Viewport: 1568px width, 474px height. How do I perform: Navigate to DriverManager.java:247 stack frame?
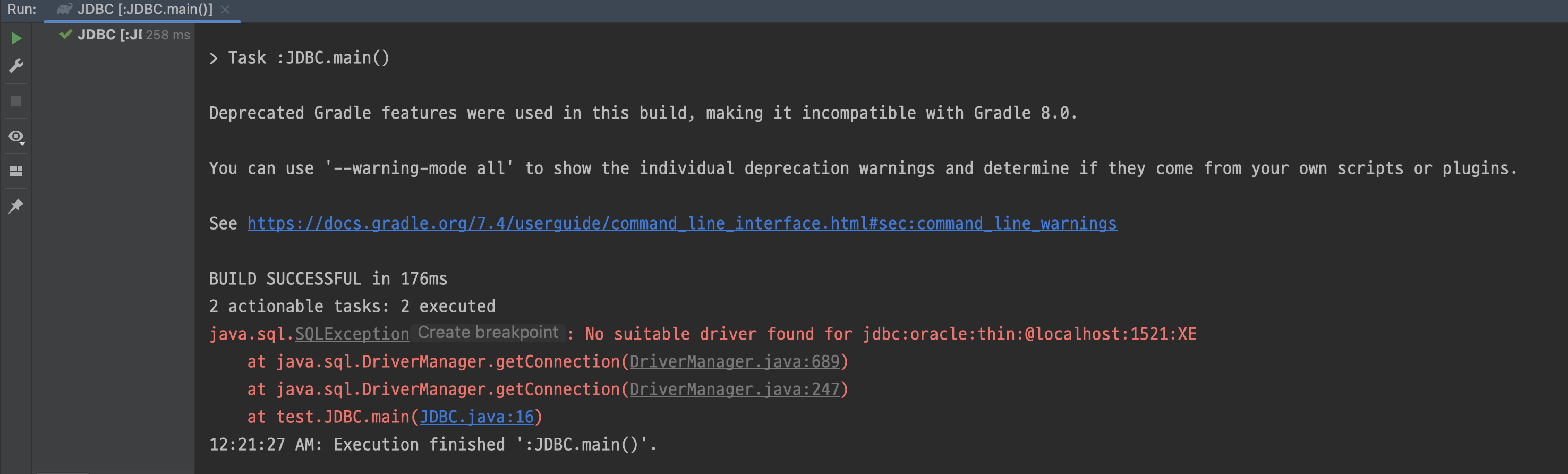tap(734, 390)
